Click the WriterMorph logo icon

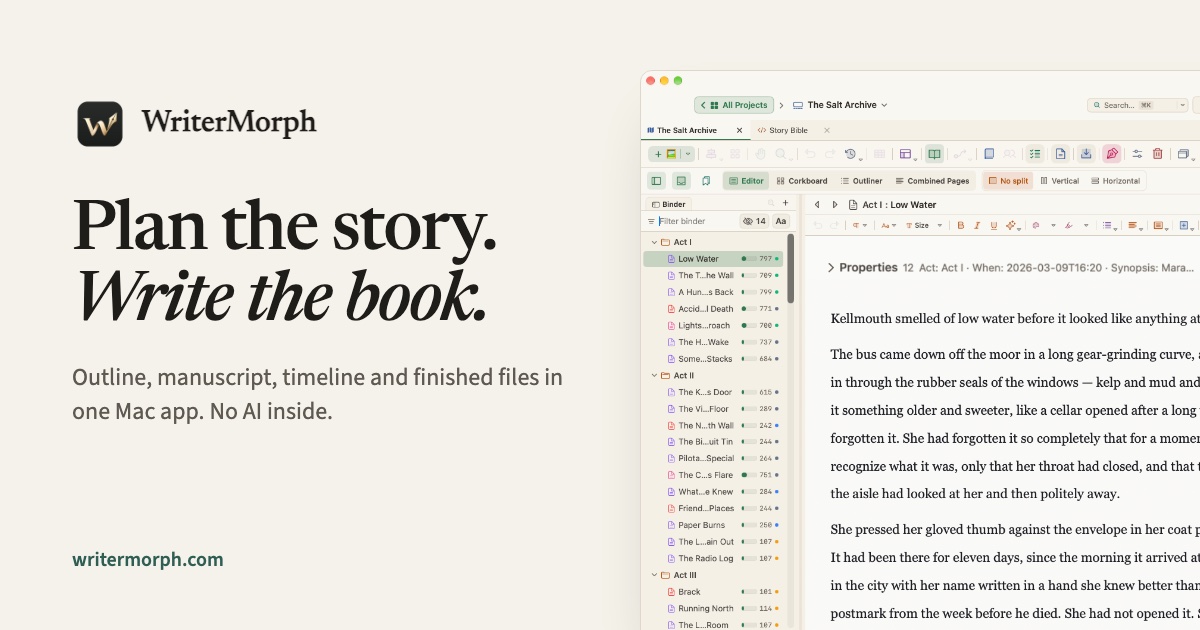[x=100, y=124]
